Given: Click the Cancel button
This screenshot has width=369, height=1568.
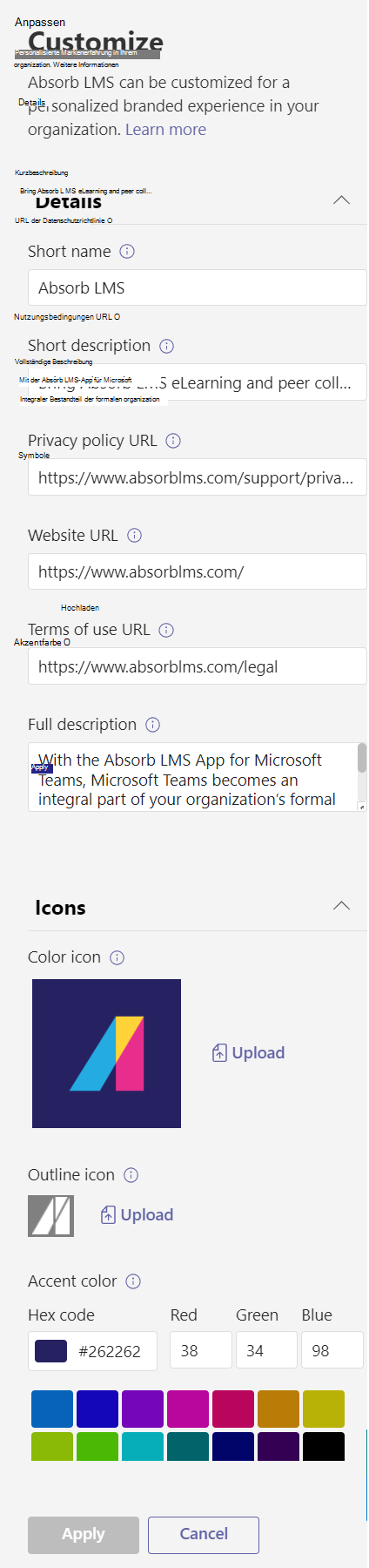Looking at the screenshot, I should tap(204, 1535).
